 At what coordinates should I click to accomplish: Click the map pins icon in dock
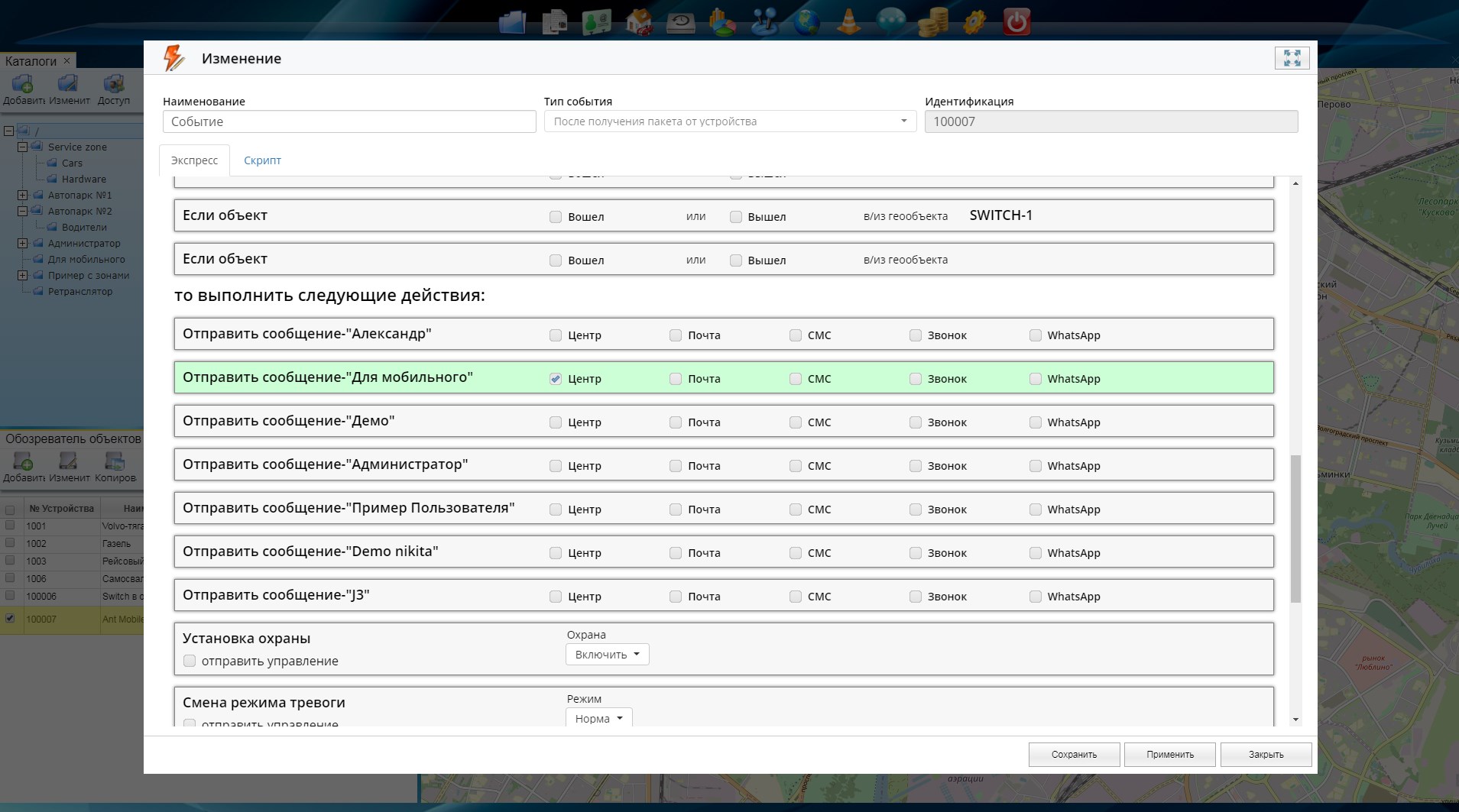(x=764, y=21)
